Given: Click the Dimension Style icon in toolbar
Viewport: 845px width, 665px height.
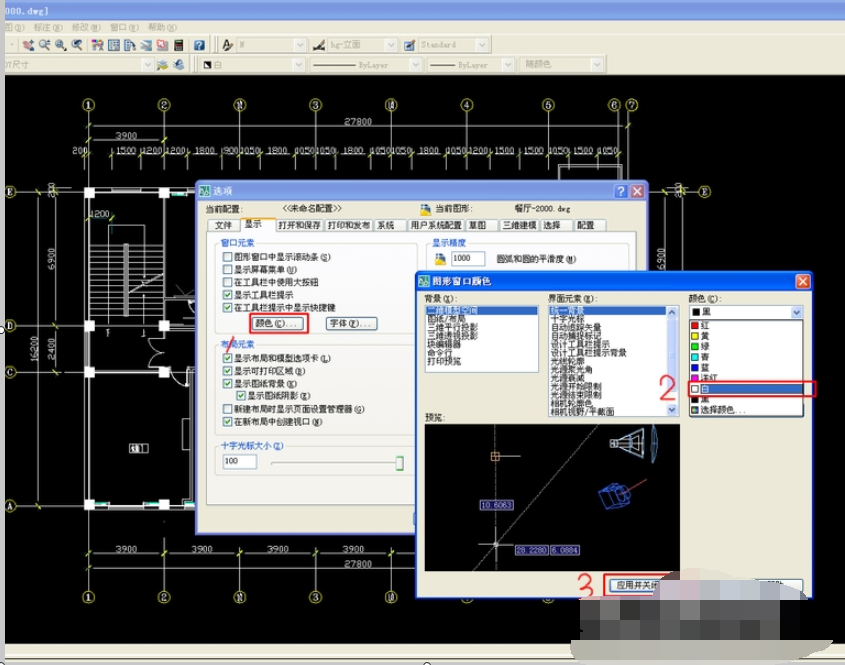Looking at the screenshot, I should pos(319,45).
